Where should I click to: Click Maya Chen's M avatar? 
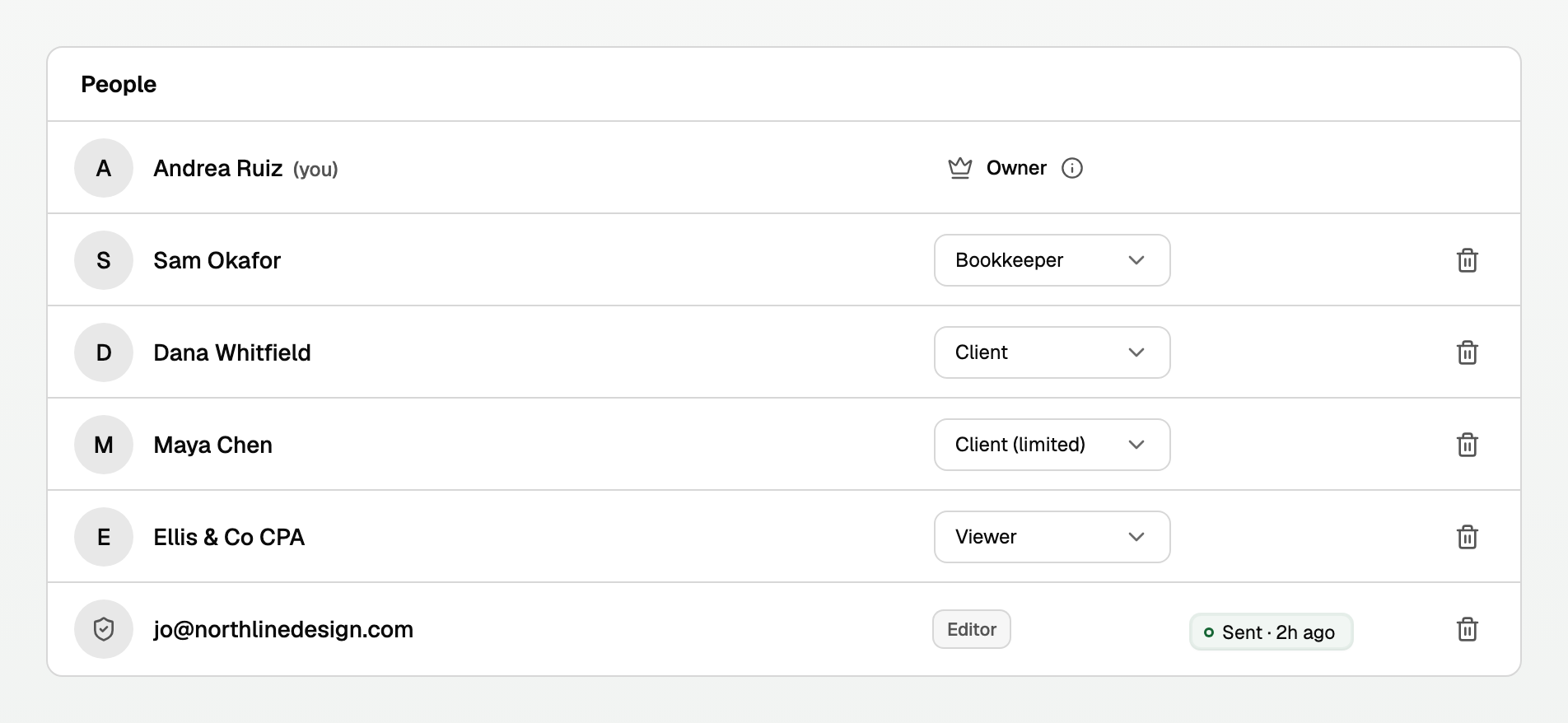(x=104, y=445)
